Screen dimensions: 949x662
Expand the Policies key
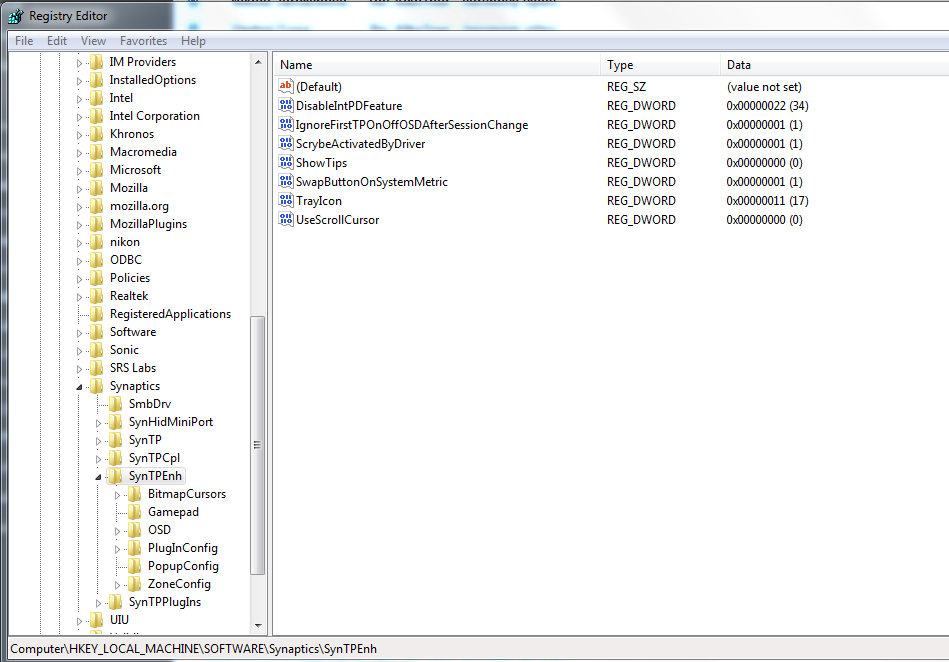(x=79, y=279)
